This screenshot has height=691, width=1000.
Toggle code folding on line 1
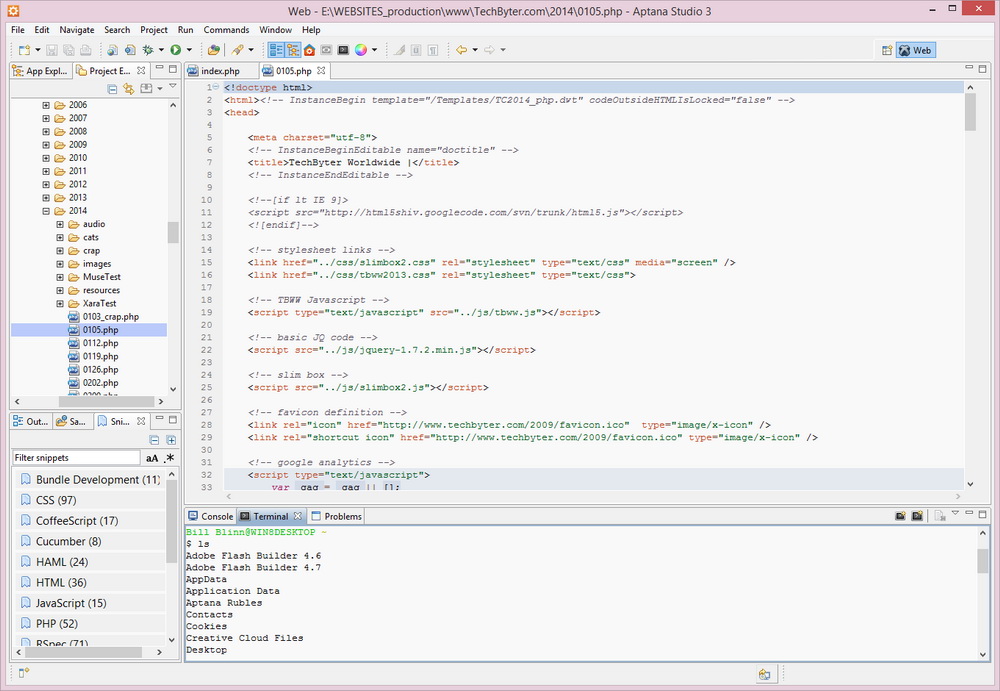(x=216, y=87)
